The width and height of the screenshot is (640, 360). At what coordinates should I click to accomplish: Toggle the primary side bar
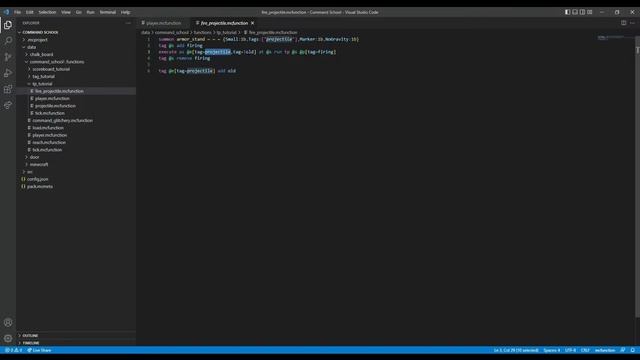(x=568, y=12)
